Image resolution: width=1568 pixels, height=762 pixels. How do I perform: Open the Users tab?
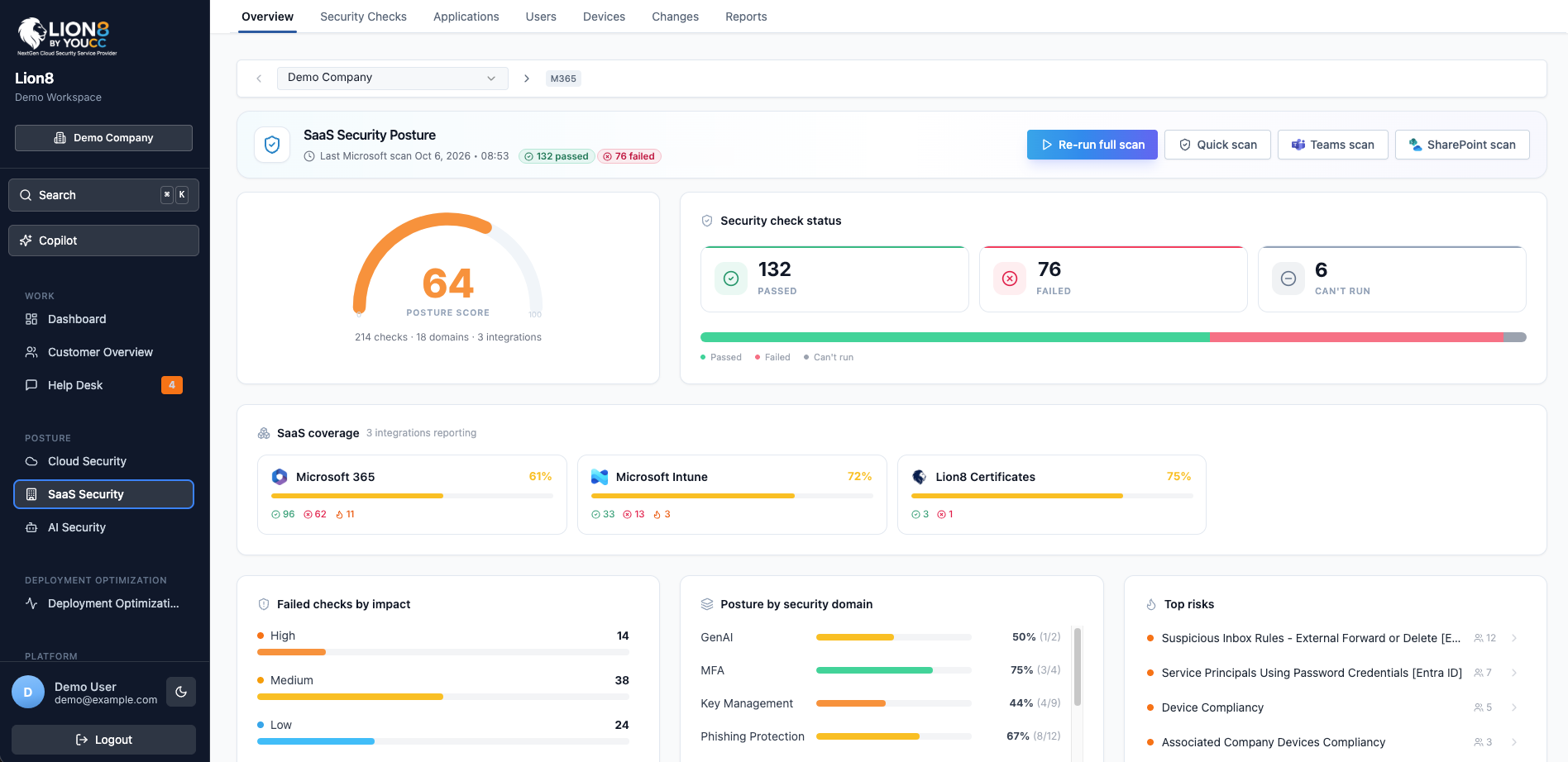(x=541, y=17)
